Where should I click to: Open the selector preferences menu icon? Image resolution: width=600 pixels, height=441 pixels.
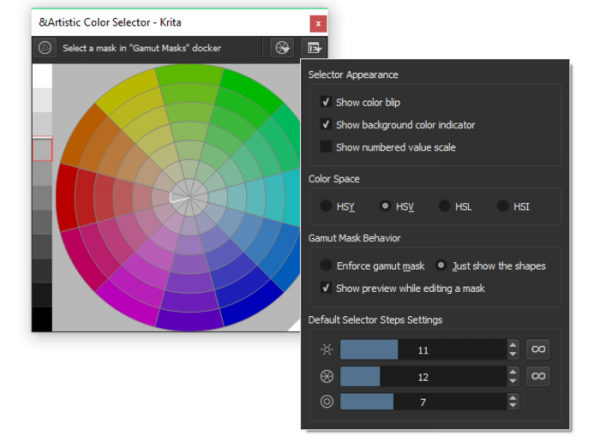[x=316, y=47]
